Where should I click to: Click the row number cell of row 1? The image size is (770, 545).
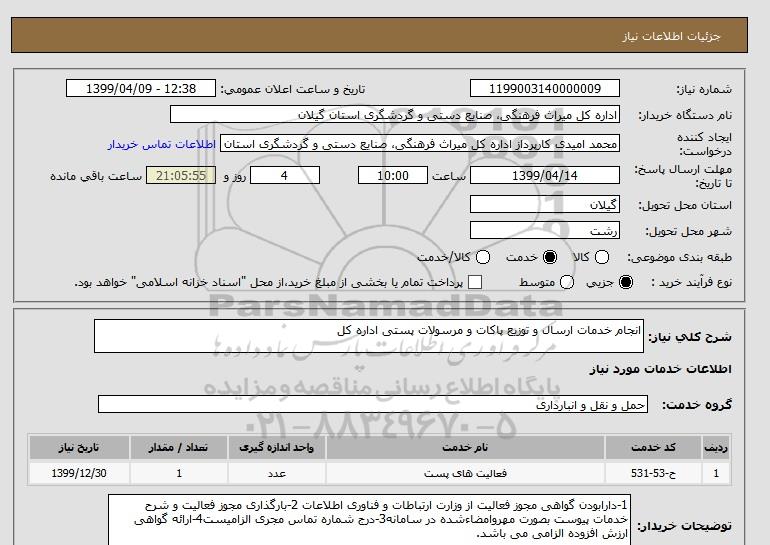click(716, 473)
